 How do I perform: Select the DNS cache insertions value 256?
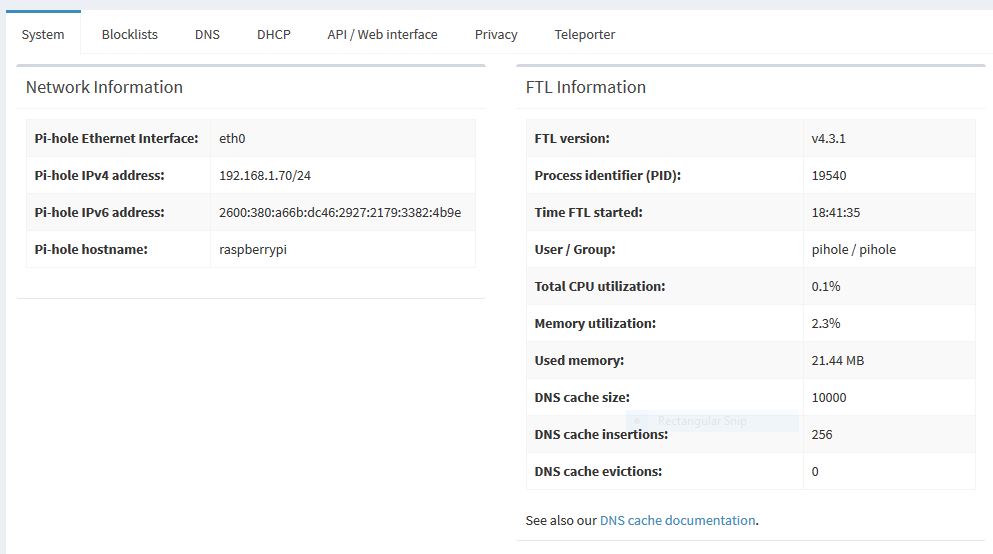click(x=822, y=434)
